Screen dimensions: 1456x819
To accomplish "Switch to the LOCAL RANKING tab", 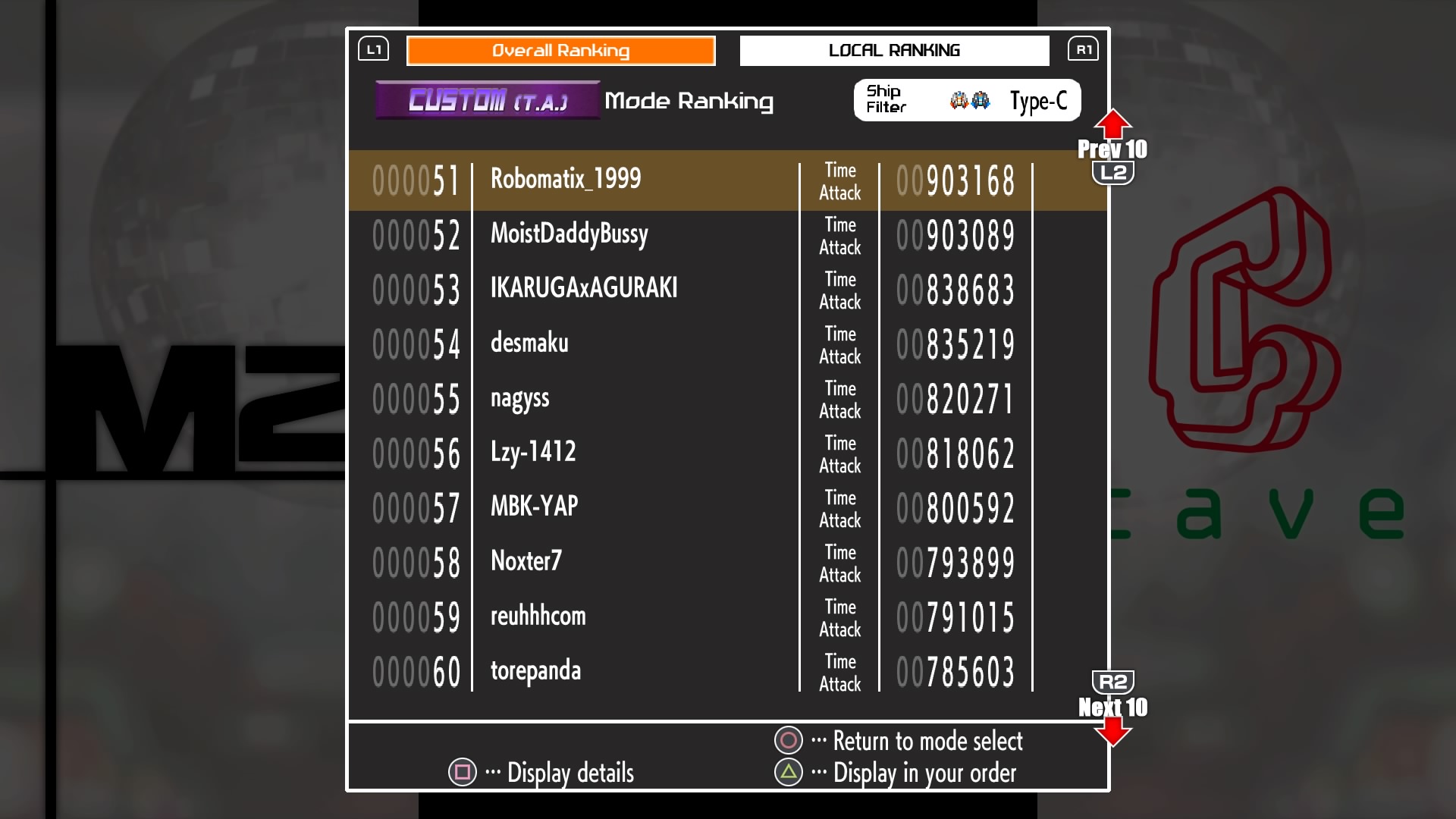I will pyautogui.click(x=894, y=51).
